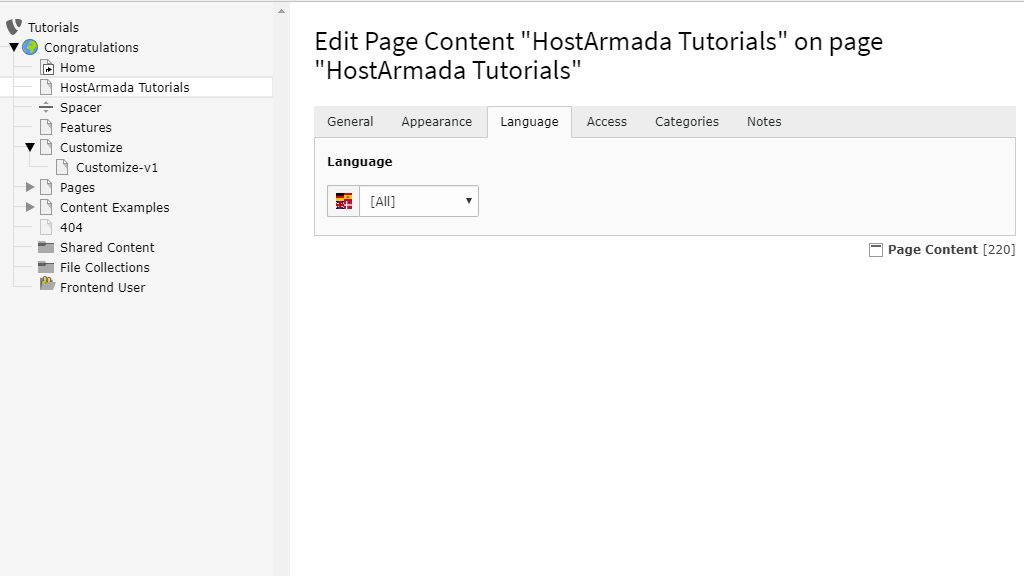The width and height of the screenshot is (1024, 576).
Task: Click the hidden page icon for 404
Action: [x=46, y=227]
